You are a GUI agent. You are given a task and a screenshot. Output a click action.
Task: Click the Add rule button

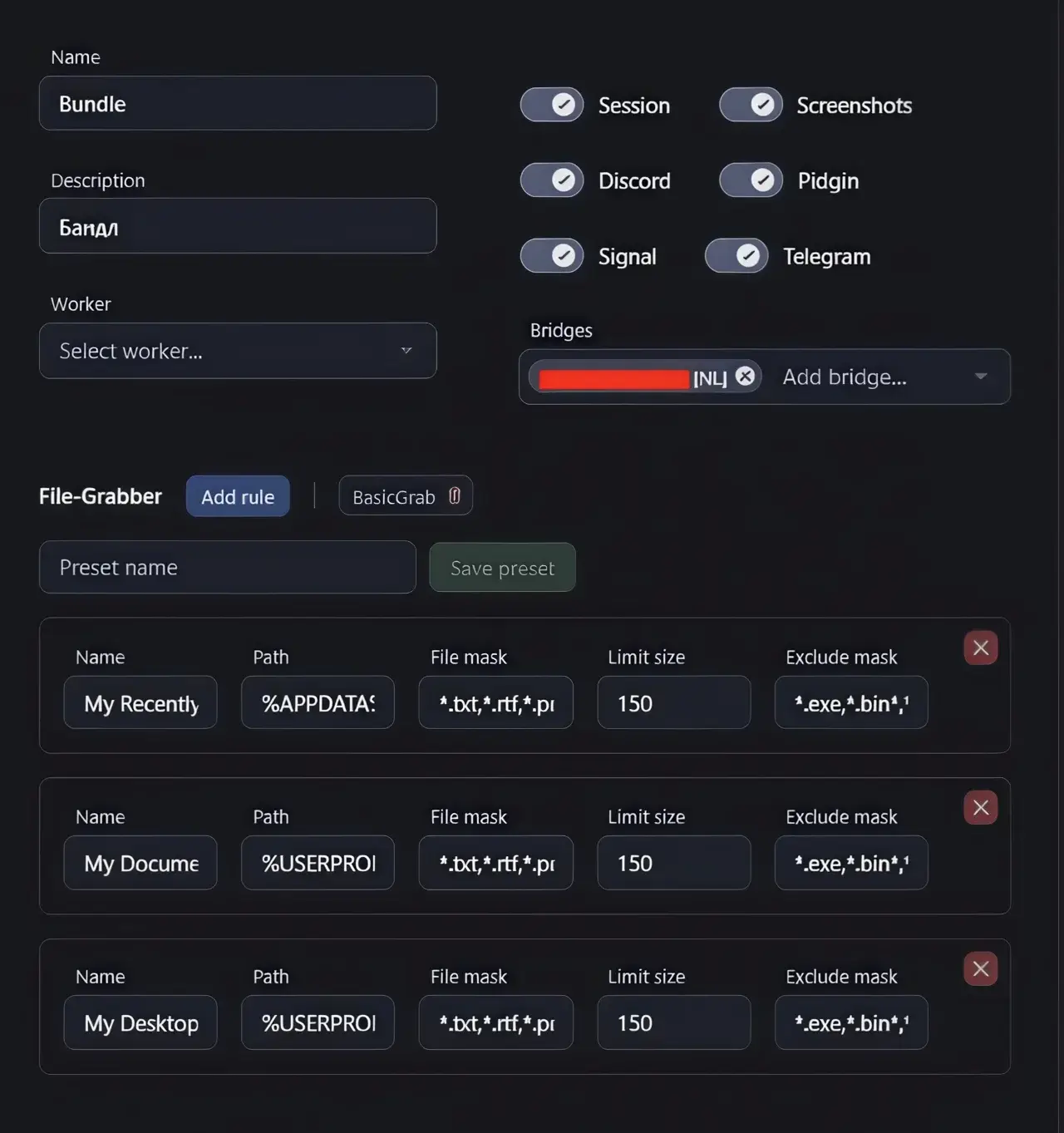[x=238, y=496]
